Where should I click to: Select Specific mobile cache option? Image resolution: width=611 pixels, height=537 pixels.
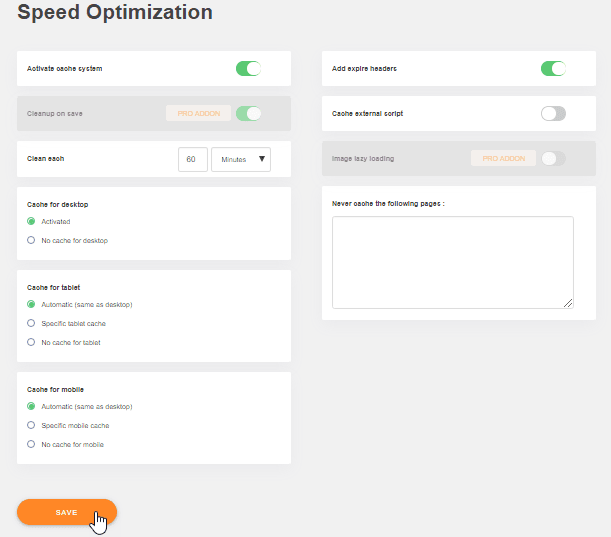pos(32,425)
